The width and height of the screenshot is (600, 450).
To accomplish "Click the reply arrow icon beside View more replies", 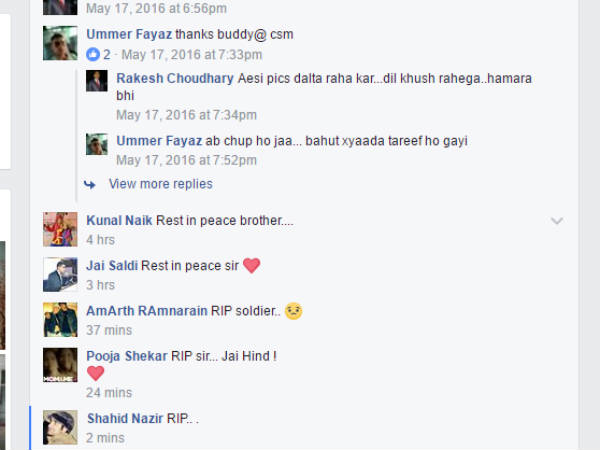I will [90, 185].
